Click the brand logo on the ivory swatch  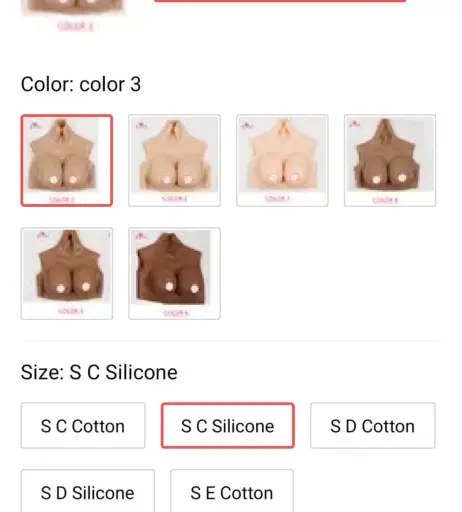(x=247, y=125)
